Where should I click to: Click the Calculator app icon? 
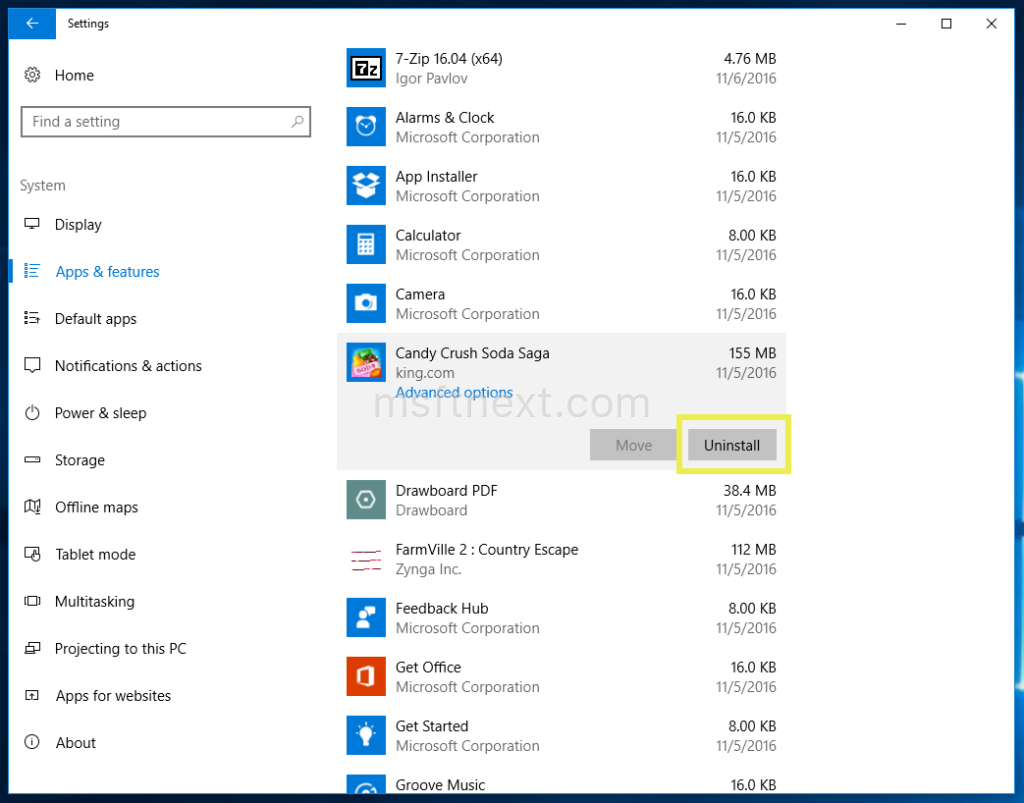[x=366, y=245]
